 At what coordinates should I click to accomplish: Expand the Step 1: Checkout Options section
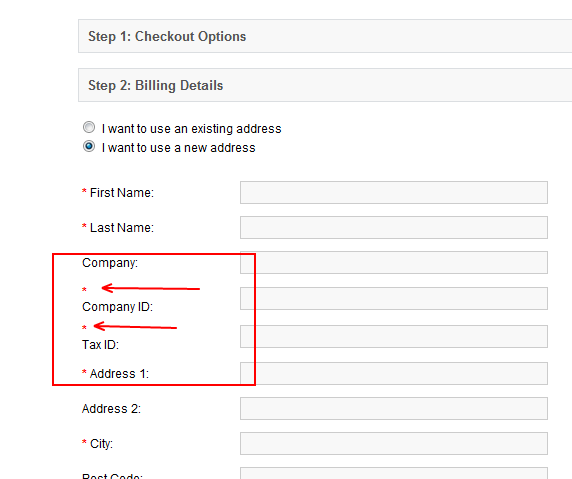(x=325, y=36)
